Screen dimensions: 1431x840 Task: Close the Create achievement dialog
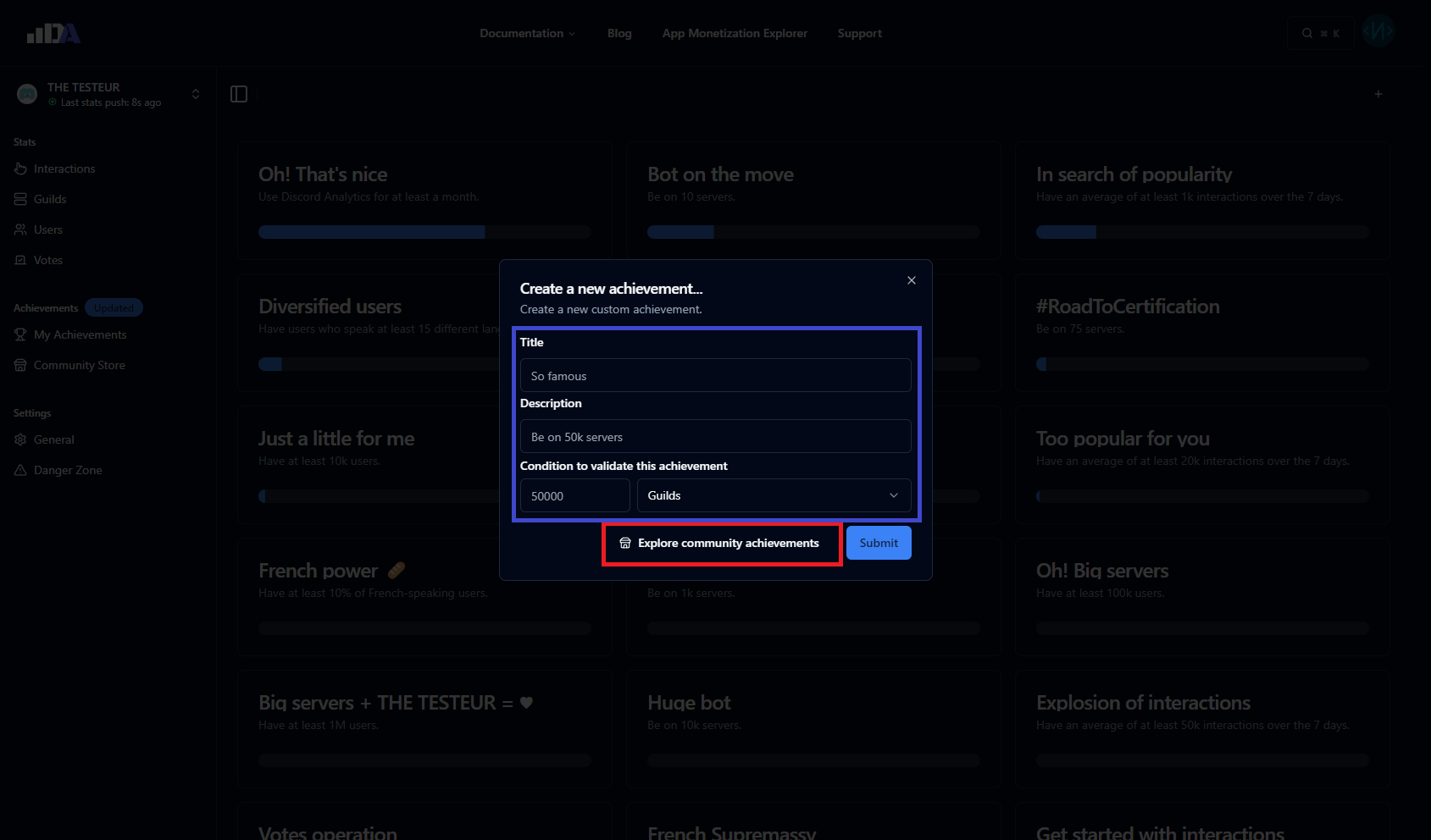[x=912, y=280]
